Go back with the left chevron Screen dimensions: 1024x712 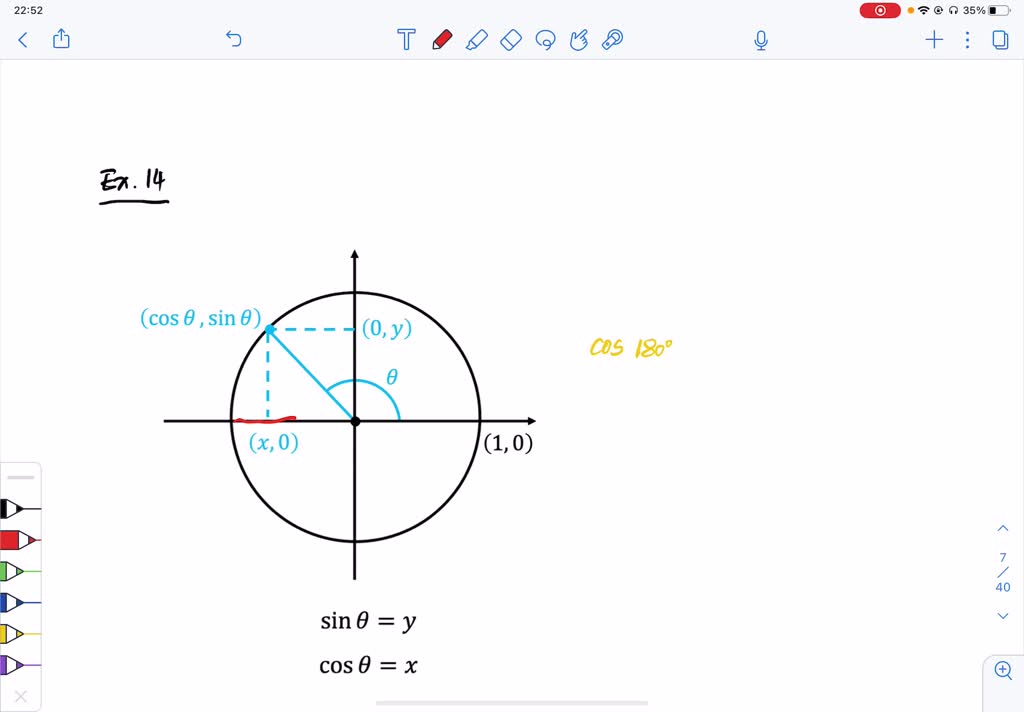click(x=22, y=39)
